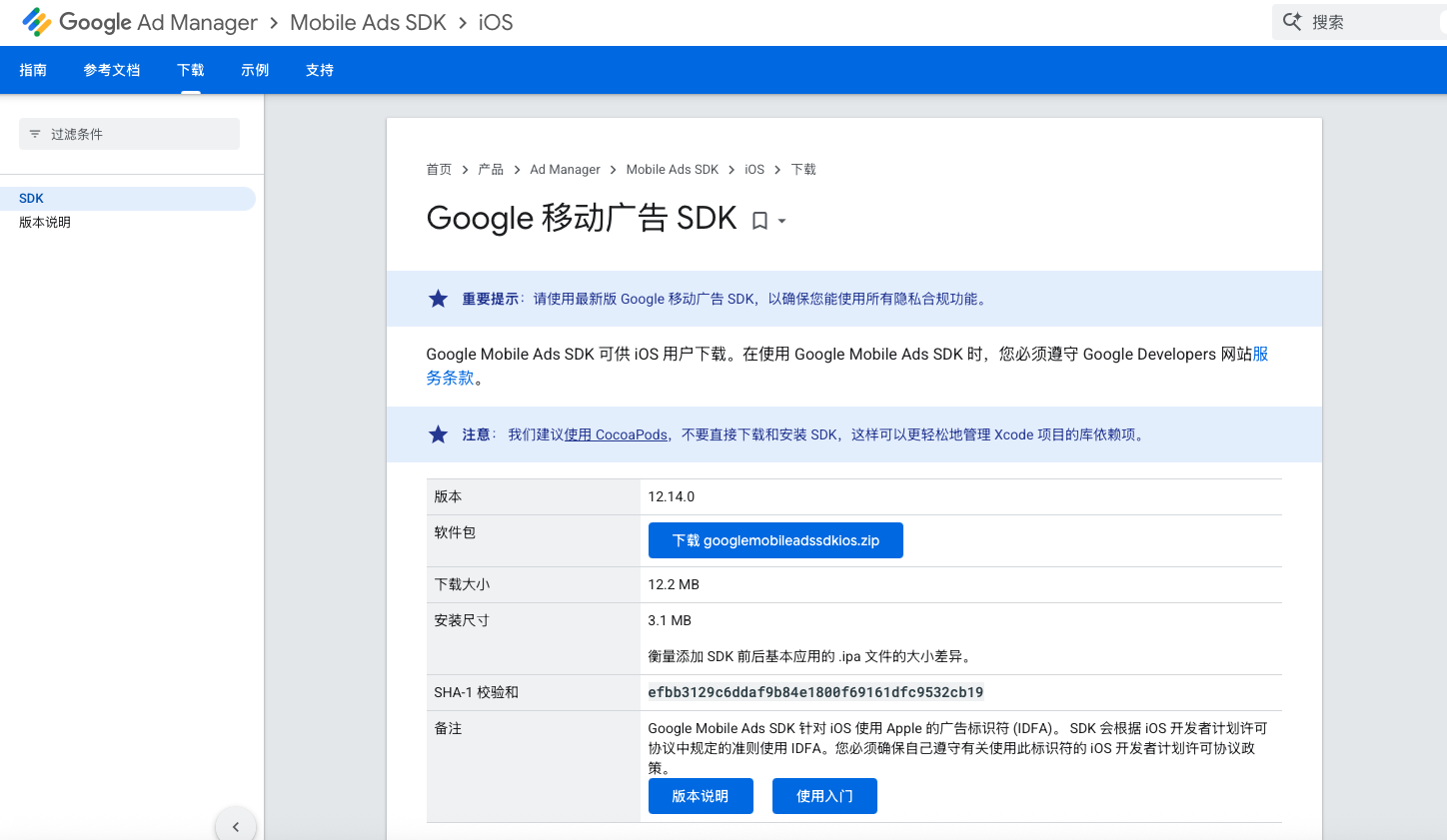This screenshot has width=1447, height=840.
Task: Click star icon in 重要提示 notice
Action: point(438,299)
